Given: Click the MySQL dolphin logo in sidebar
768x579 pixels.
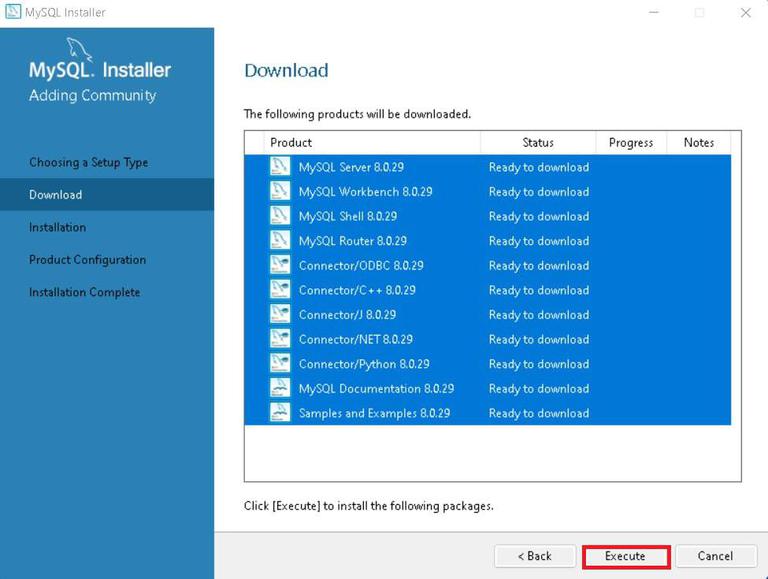Looking at the screenshot, I should pyautogui.click(x=78, y=49).
